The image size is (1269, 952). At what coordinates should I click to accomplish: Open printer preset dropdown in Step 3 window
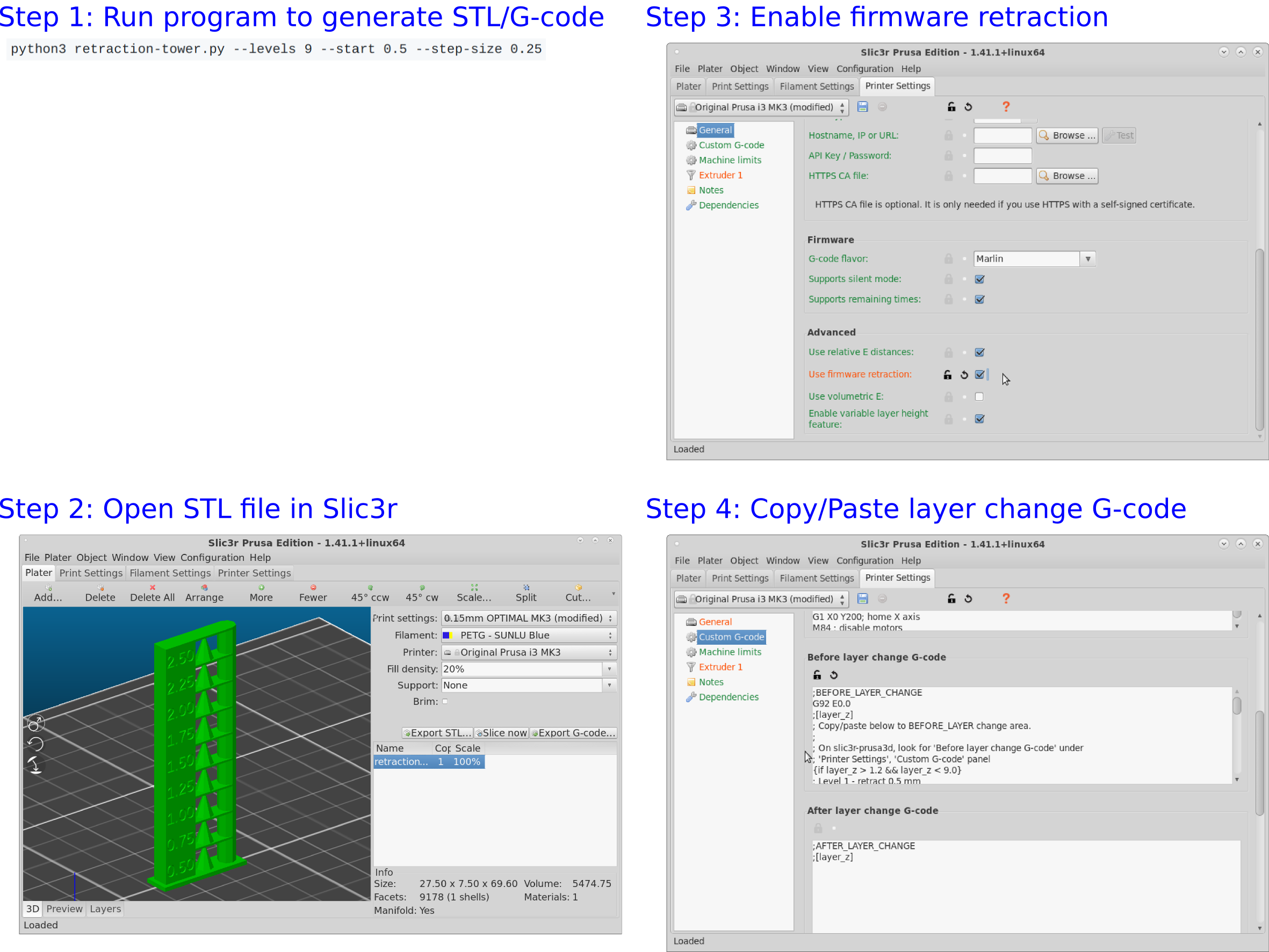pos(761,107)
